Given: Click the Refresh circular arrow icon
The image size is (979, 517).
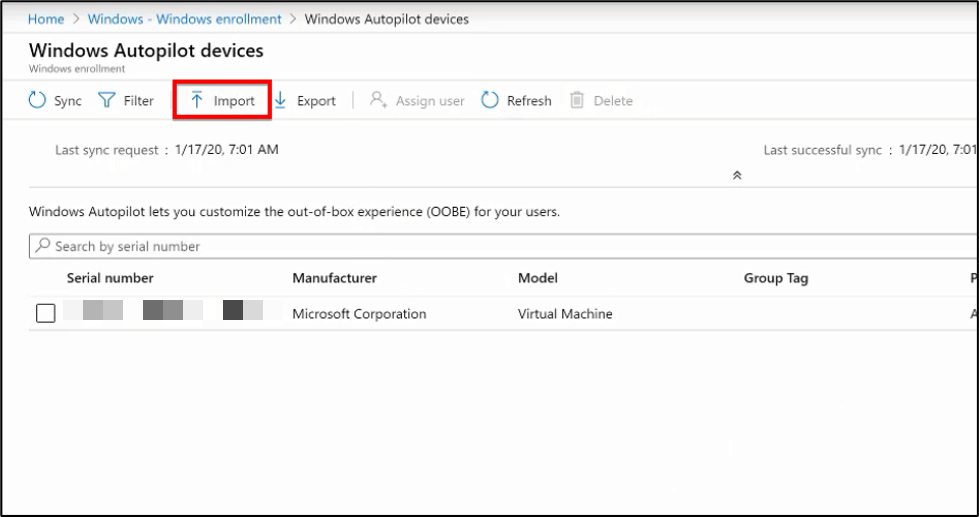Looking at the screenshot, I should click(x=490, y=100).
